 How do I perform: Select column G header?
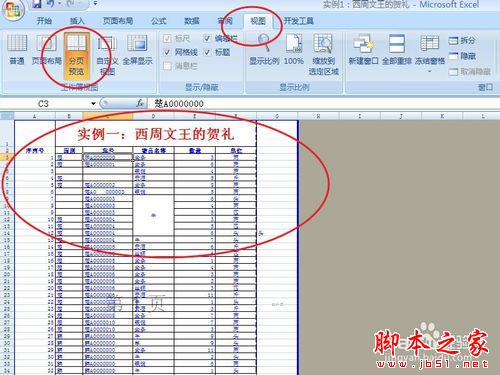(277, 116)
